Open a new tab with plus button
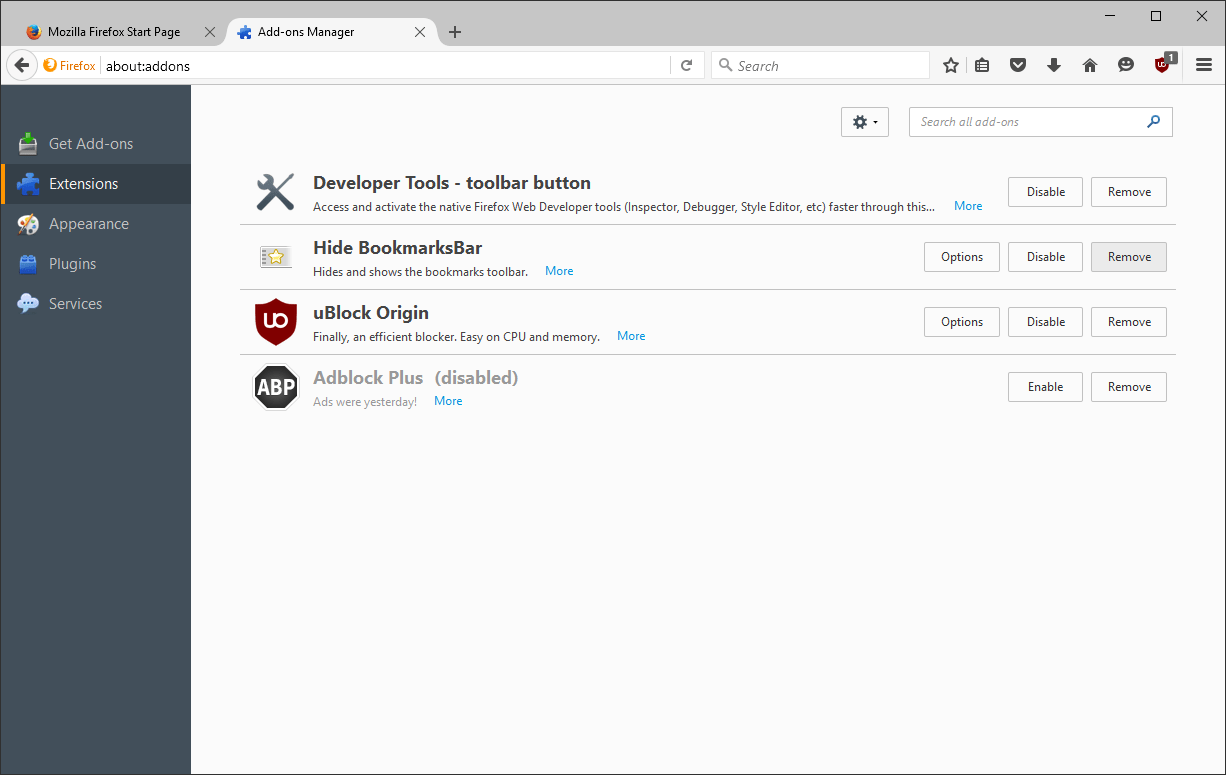 [x=455, y=32]
